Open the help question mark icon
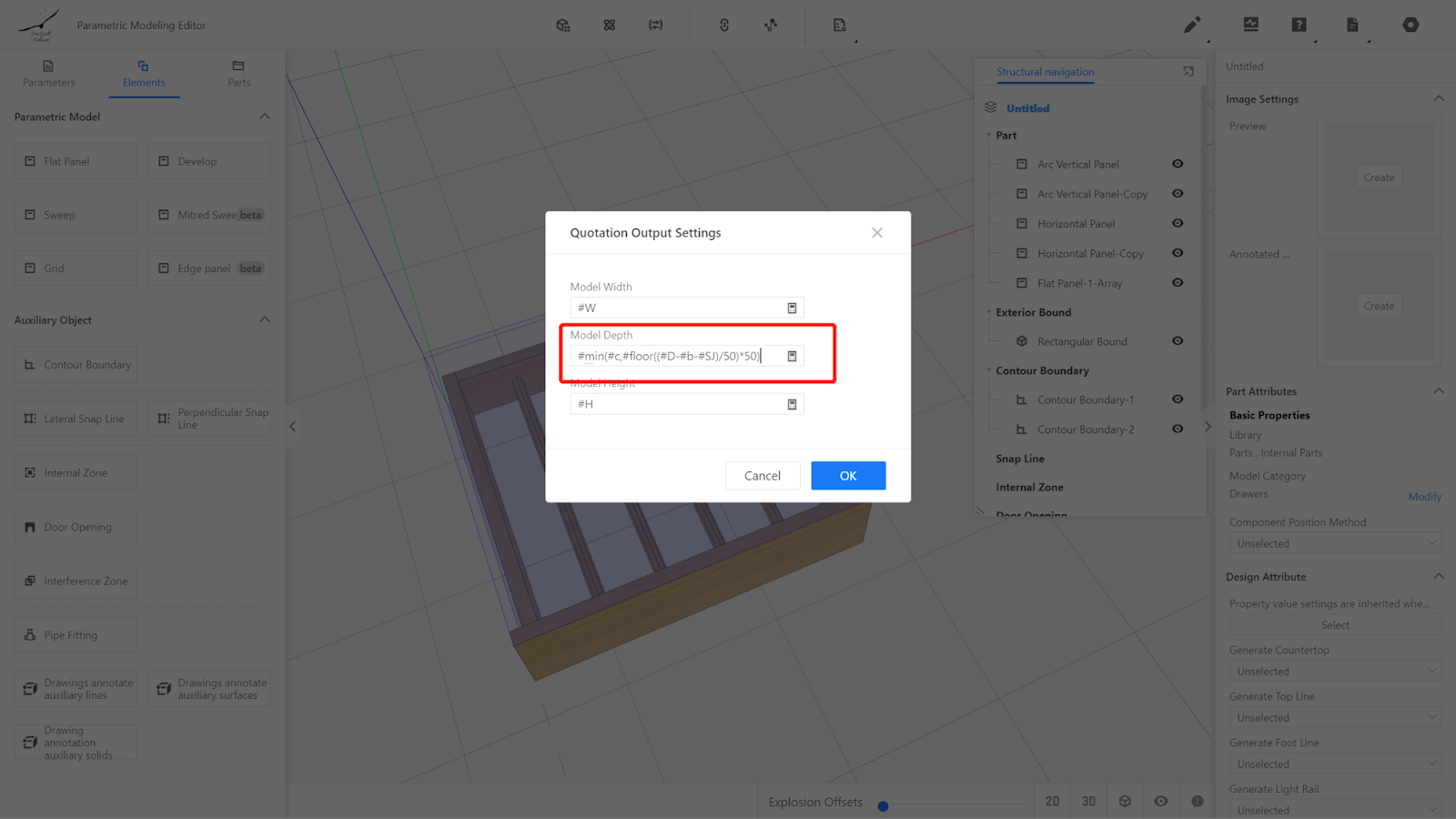 [1299, 25]
